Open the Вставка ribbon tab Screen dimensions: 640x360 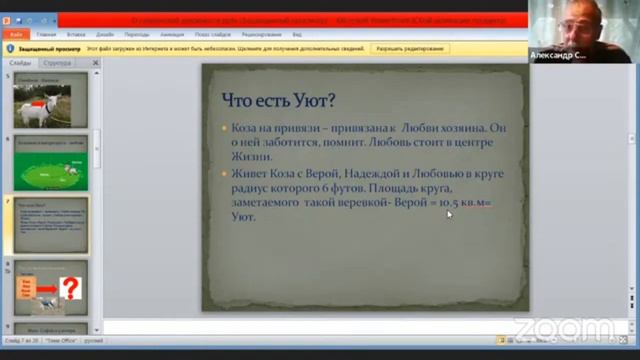(76, 35)
